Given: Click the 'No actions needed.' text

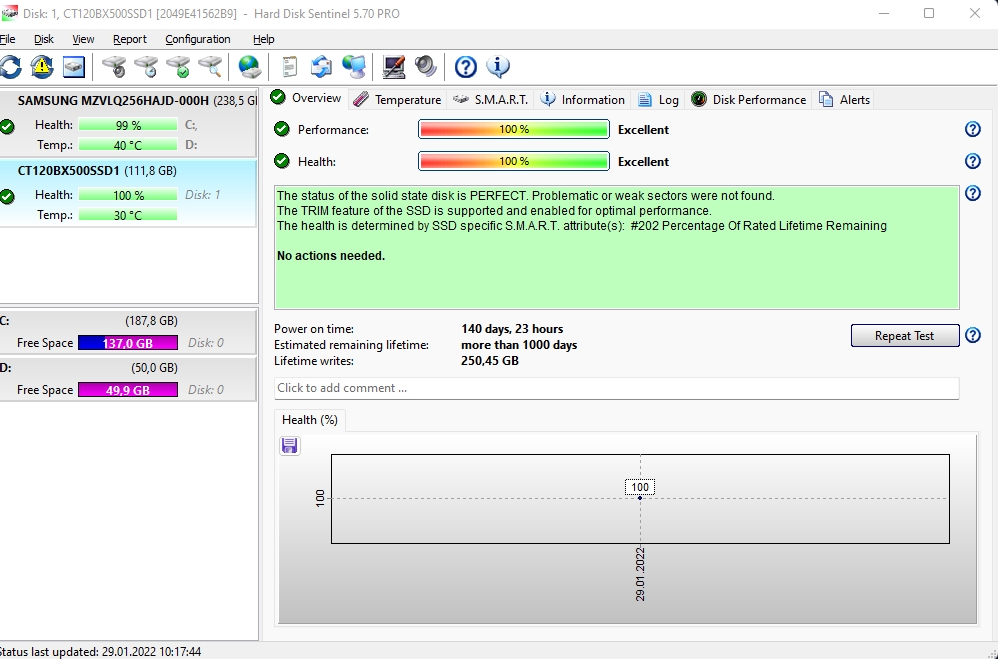Looking at the screenshot, I should coord(331,256).
